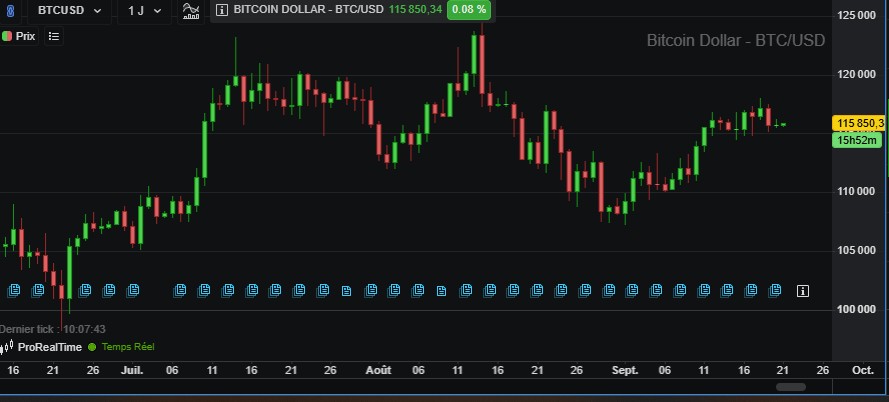Click the horizontal scrollbar thumb under the time axis

[790, 387]
